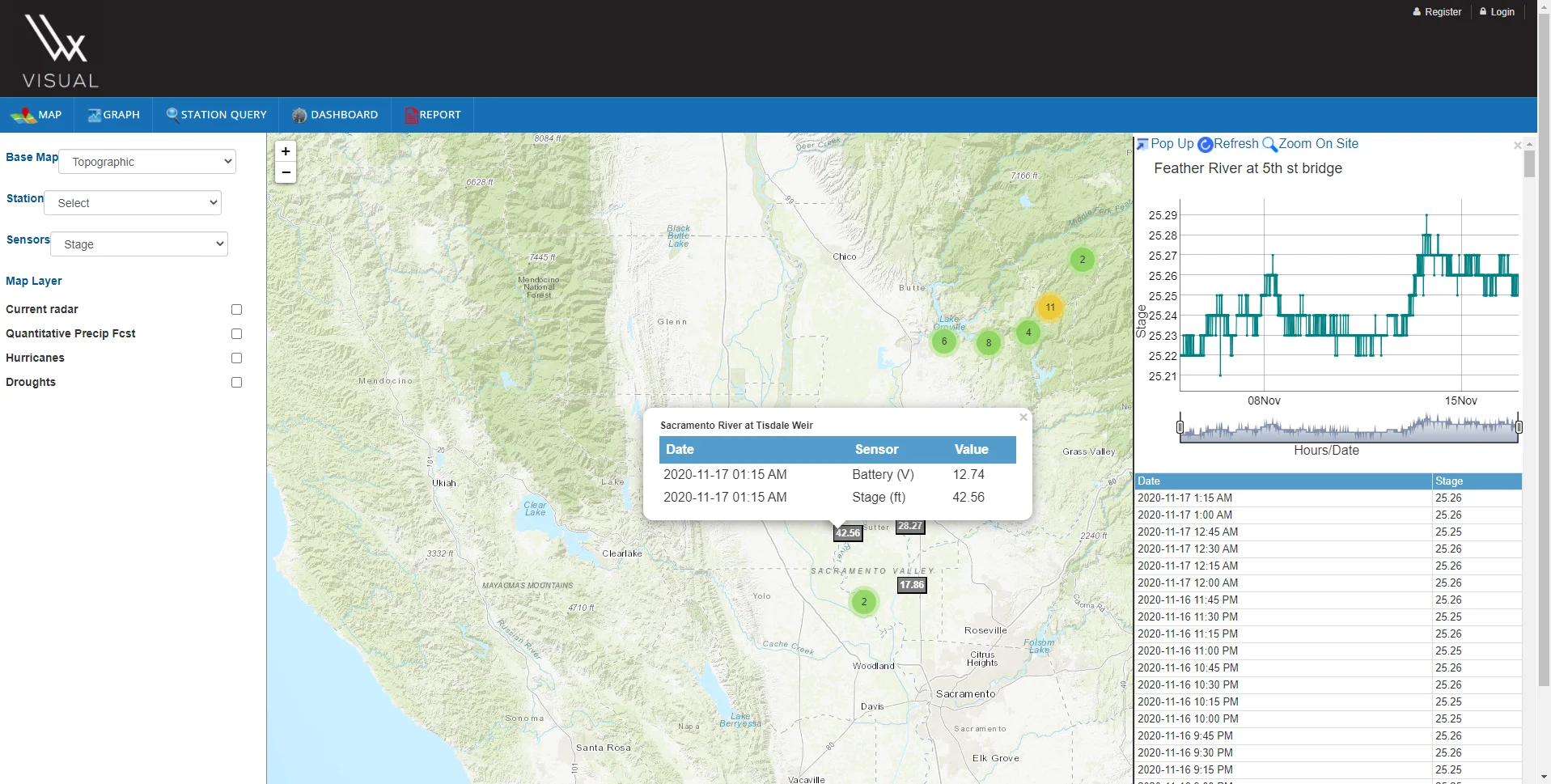Click the '2020-11-17 12:45 AM' table row
This screenshot has height=784, width=1551.
click(x=1329, y=532)
